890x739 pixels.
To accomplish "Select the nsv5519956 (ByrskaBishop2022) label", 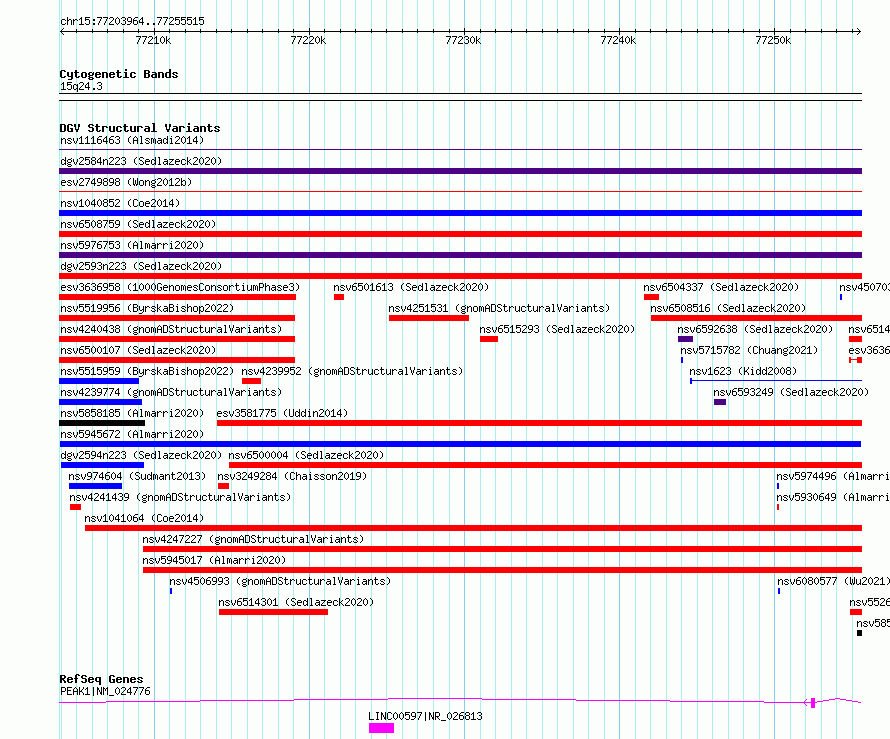I will coord(147,308).
